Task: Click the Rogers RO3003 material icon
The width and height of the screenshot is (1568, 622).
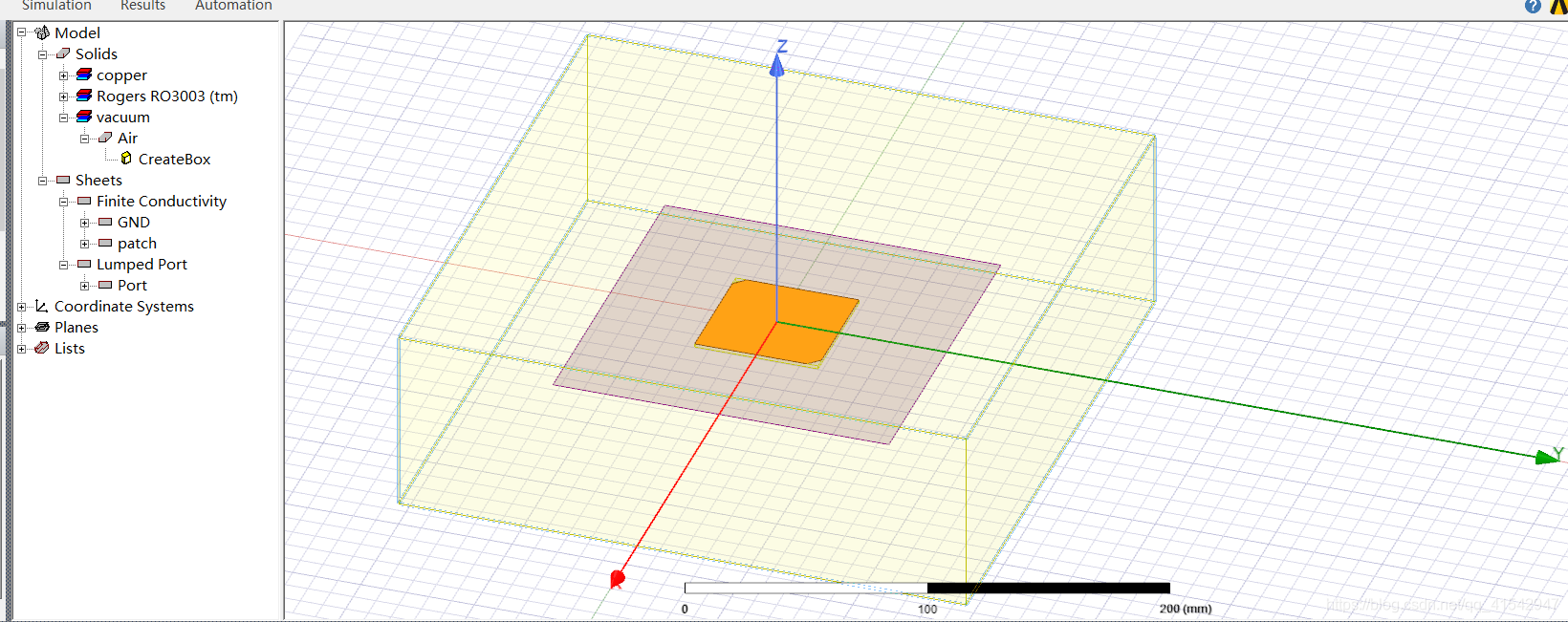Action: [84, 96]
